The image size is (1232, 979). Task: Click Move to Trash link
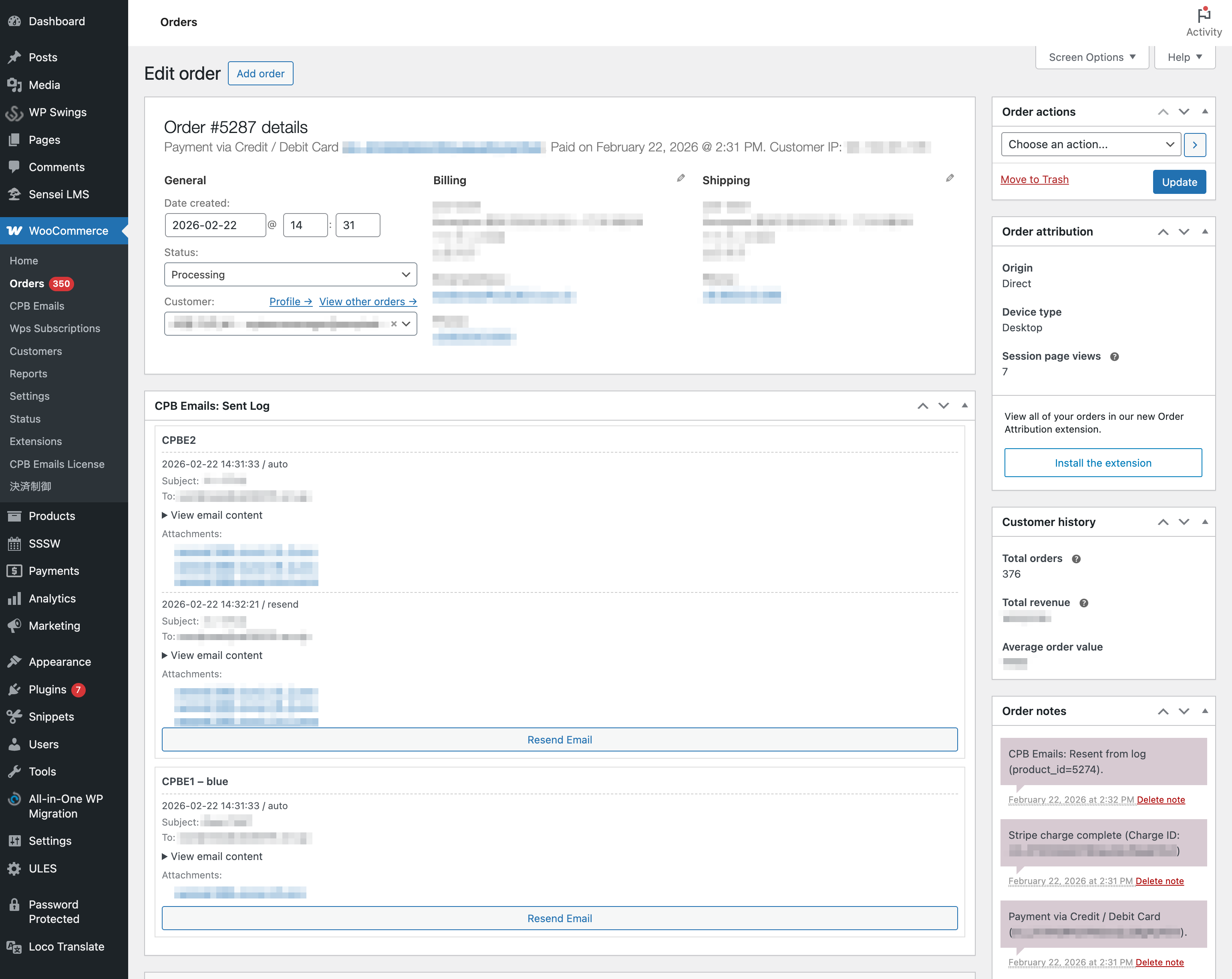[1034, 179]
